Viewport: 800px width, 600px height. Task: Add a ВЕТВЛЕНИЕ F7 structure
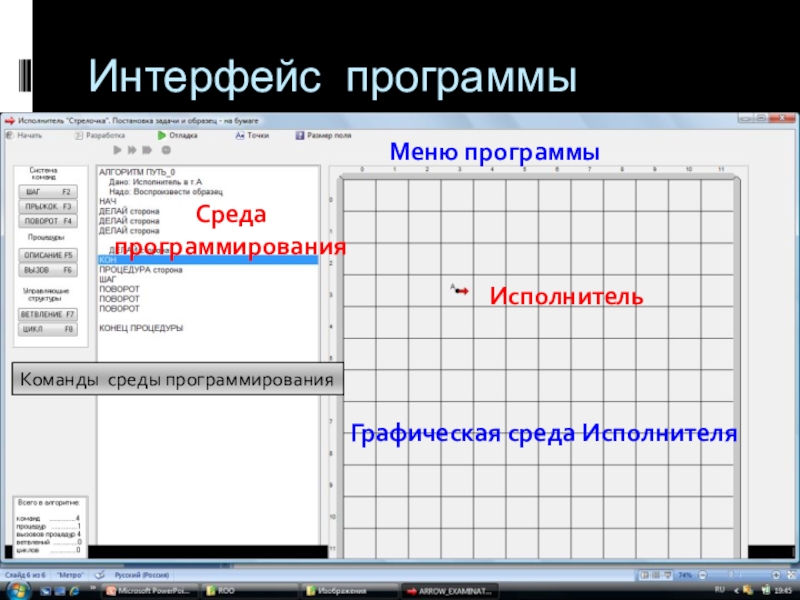click(48, 314)
